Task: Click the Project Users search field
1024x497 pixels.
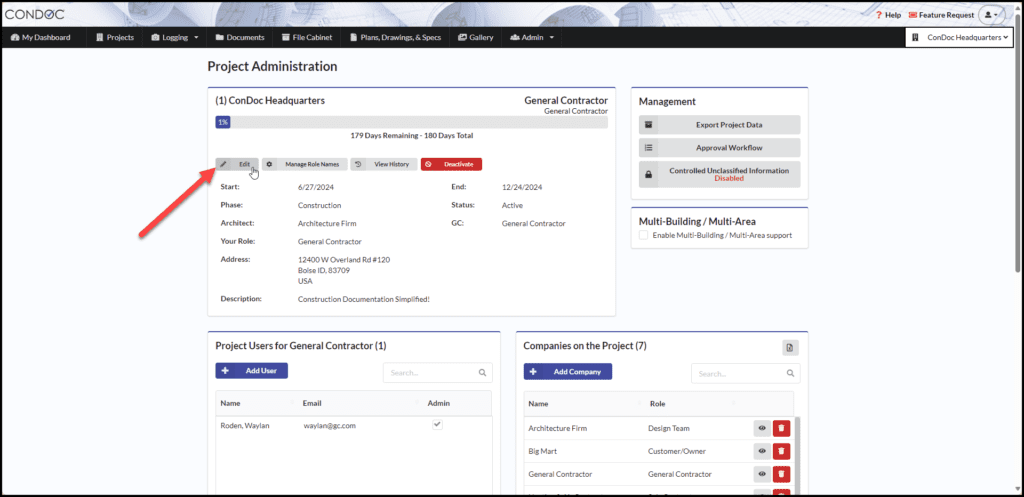Action: tap(438, 373)
